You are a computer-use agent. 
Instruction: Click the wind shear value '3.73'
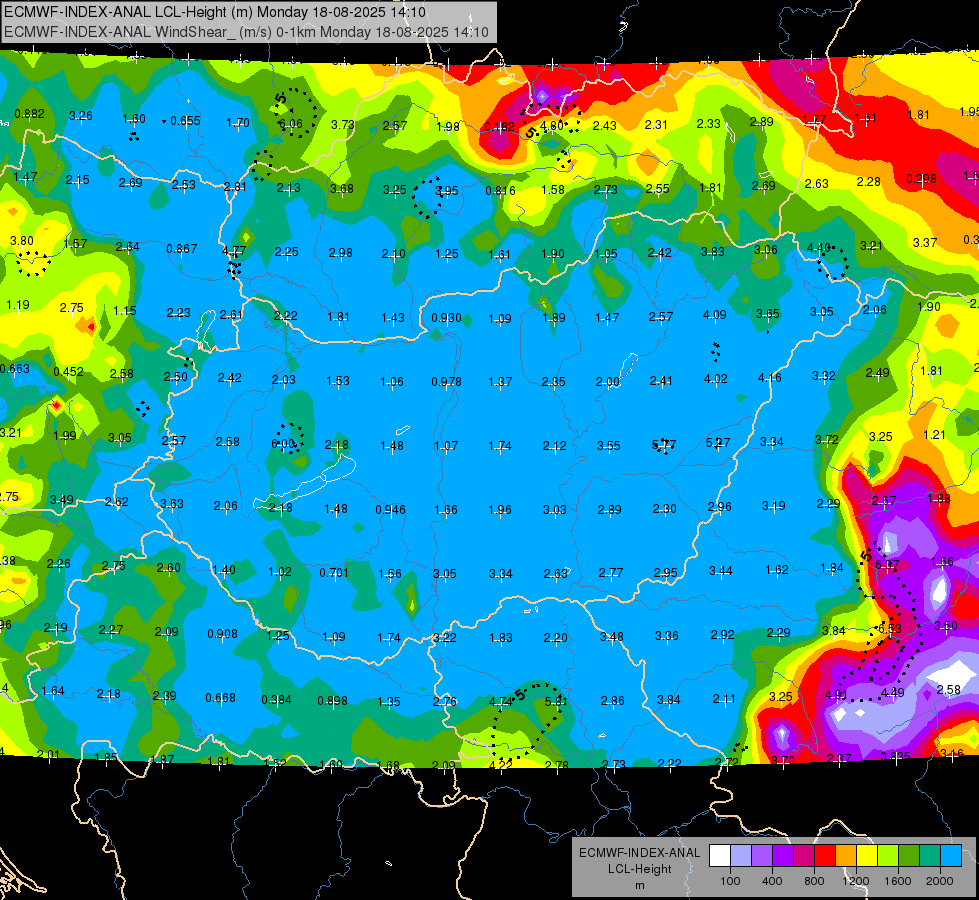(343, 124)
